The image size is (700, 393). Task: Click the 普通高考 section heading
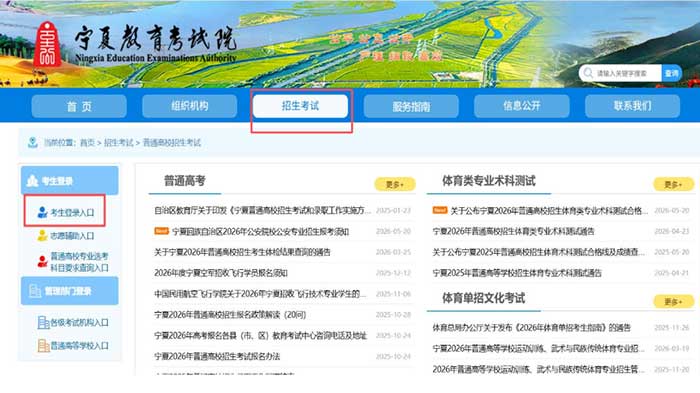(185, 181)
